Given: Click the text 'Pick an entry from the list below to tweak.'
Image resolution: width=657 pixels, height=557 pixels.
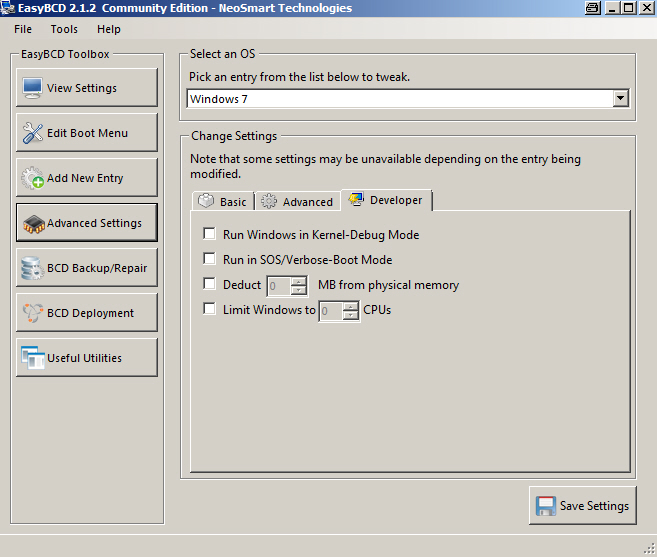Looking at the screenshot, I should coord(299,77).
